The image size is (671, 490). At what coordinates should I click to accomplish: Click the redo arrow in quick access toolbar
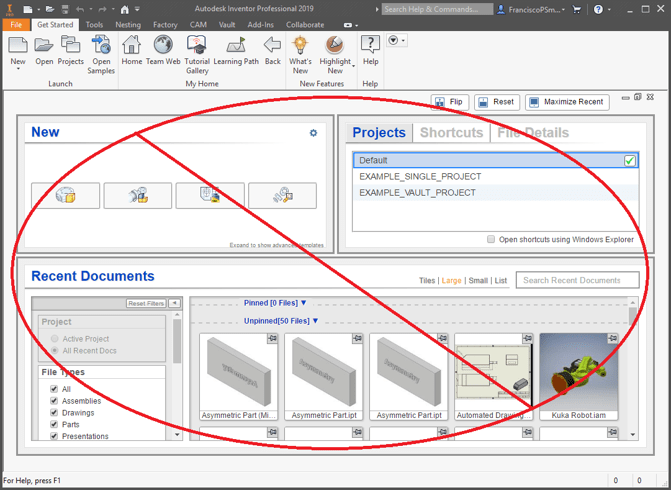[102, 9]
